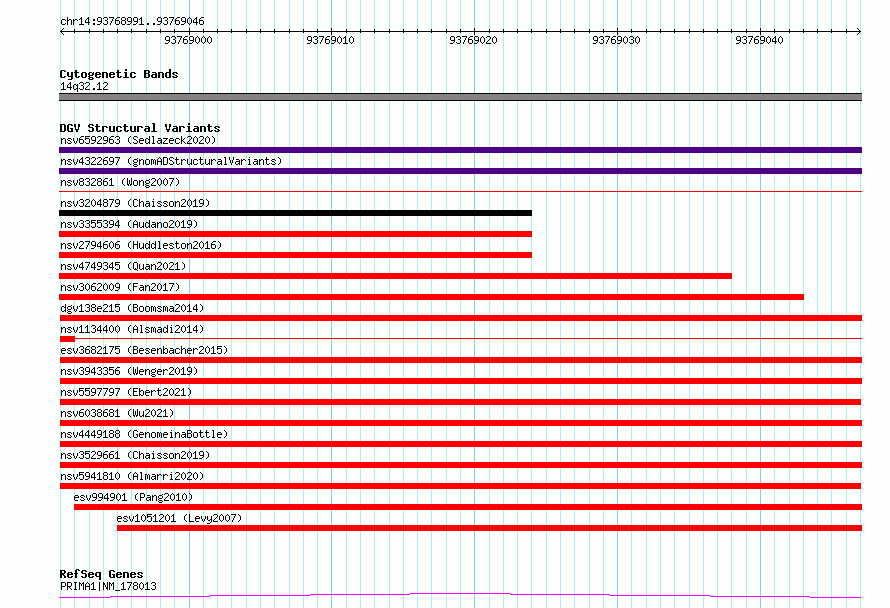Open the esv994901 (Pang2010) label

pyautogui.click(x=133, y=497)
